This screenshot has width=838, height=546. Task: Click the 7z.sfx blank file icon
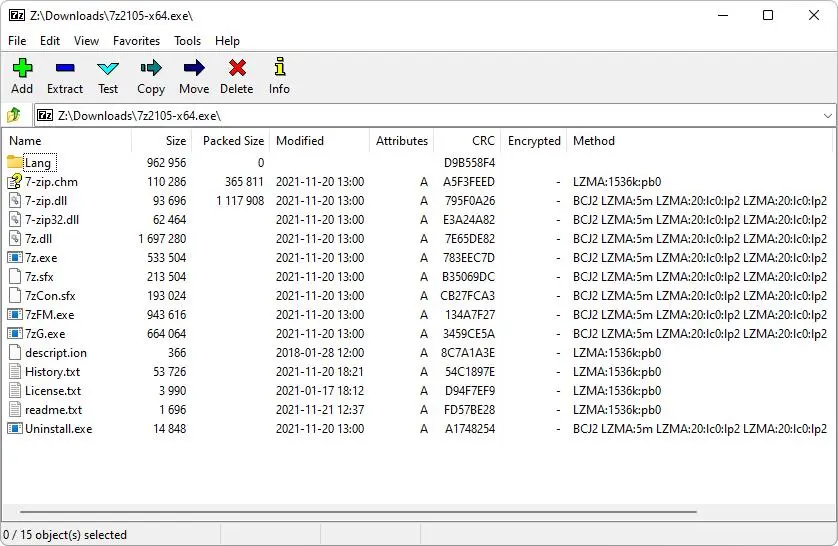[14, 276]
